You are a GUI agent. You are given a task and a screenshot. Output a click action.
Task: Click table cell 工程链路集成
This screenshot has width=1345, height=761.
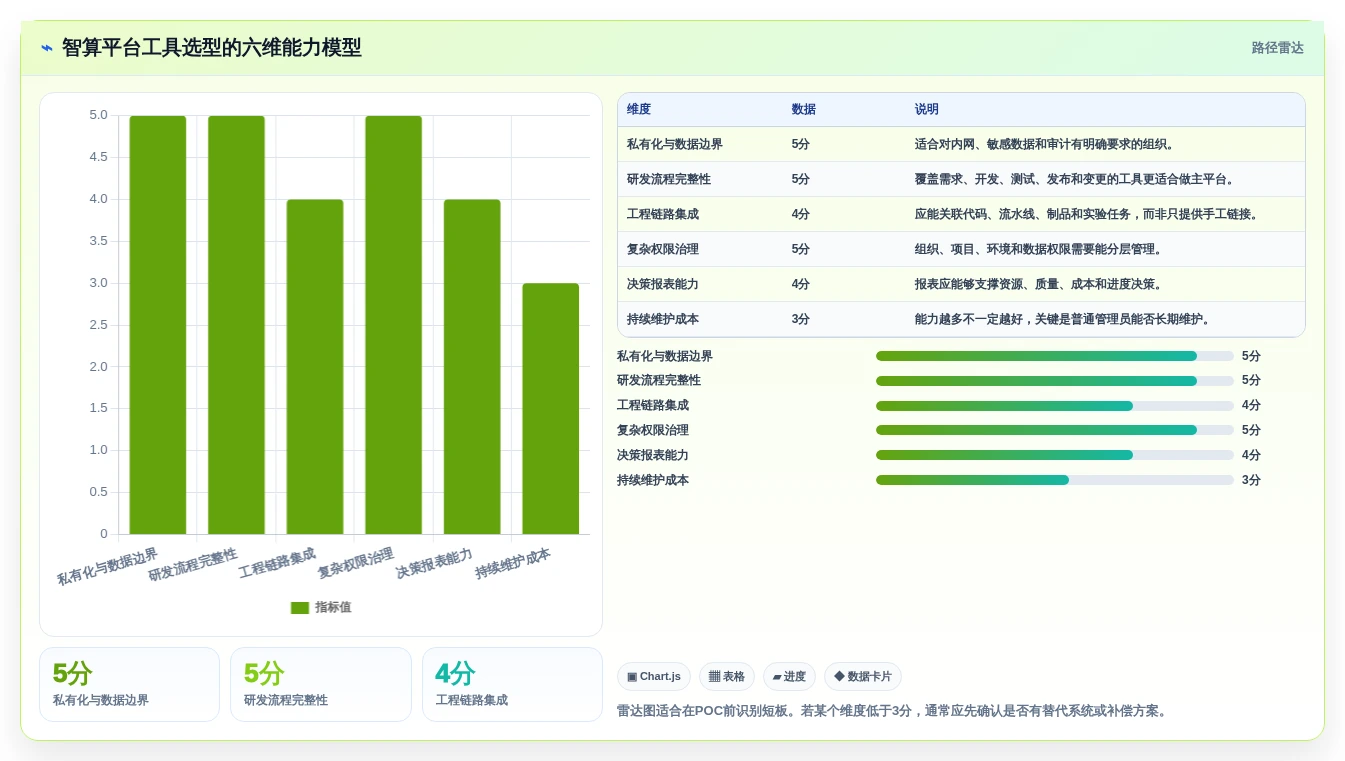click(x=663, y=214)
